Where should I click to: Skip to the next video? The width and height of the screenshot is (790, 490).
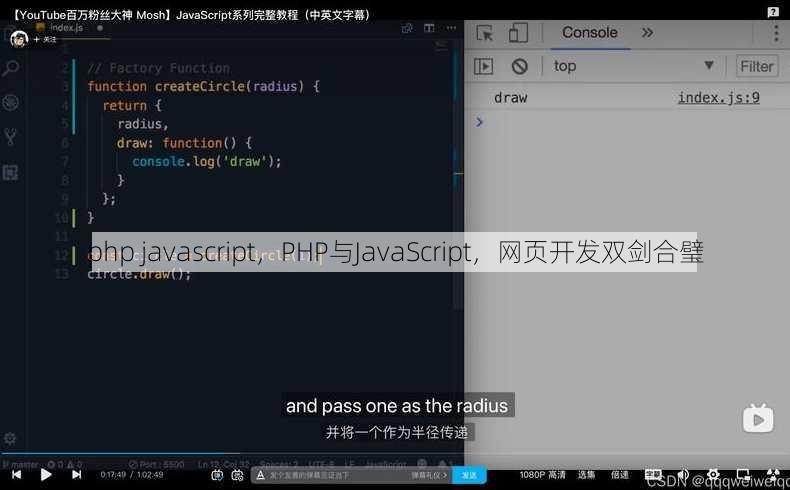[76, 474]
